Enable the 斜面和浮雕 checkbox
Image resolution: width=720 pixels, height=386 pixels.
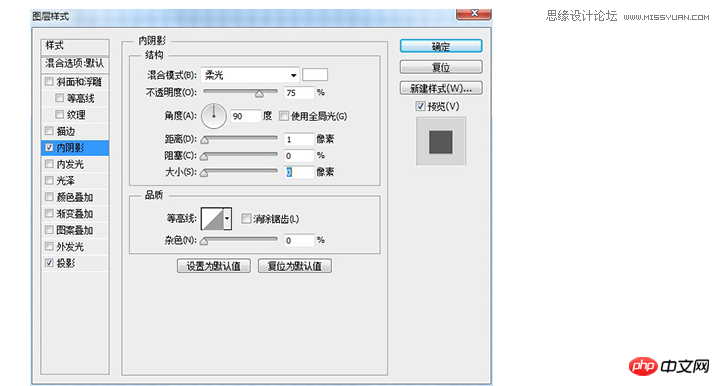tap(49, 82)
